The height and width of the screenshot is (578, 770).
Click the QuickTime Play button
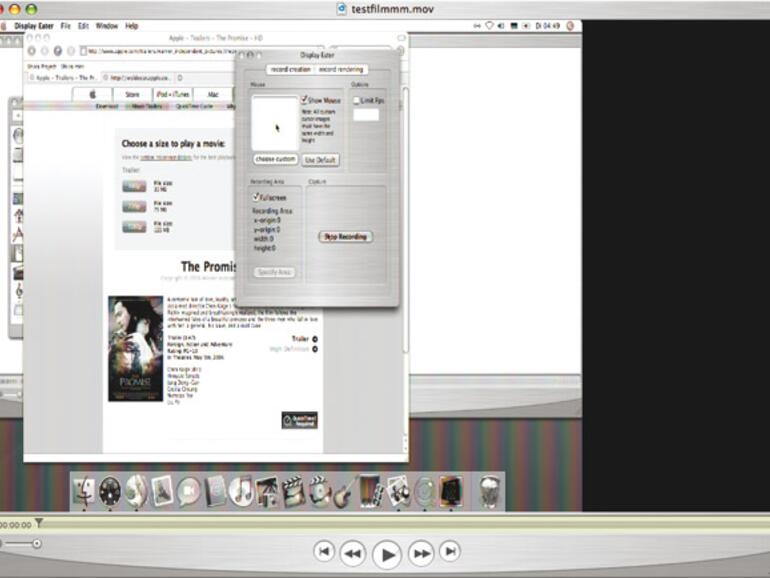[387, 554]
